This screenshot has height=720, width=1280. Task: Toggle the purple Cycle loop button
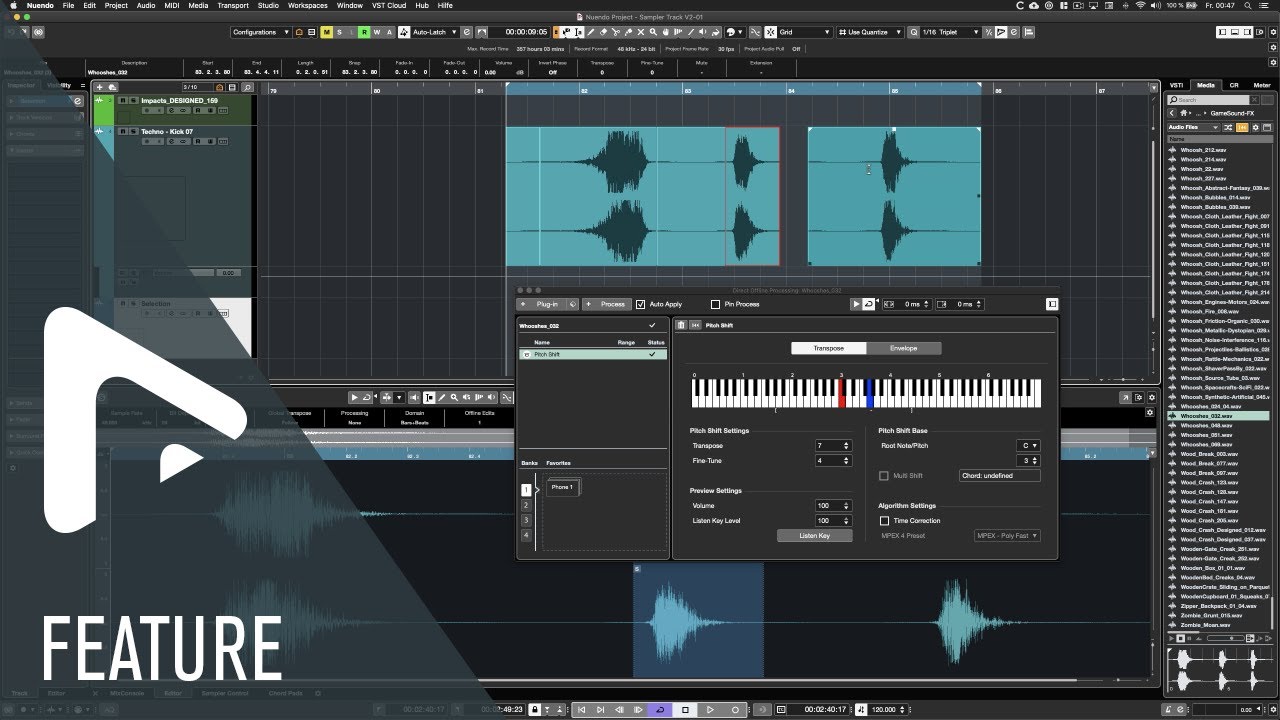click(659, 710)
